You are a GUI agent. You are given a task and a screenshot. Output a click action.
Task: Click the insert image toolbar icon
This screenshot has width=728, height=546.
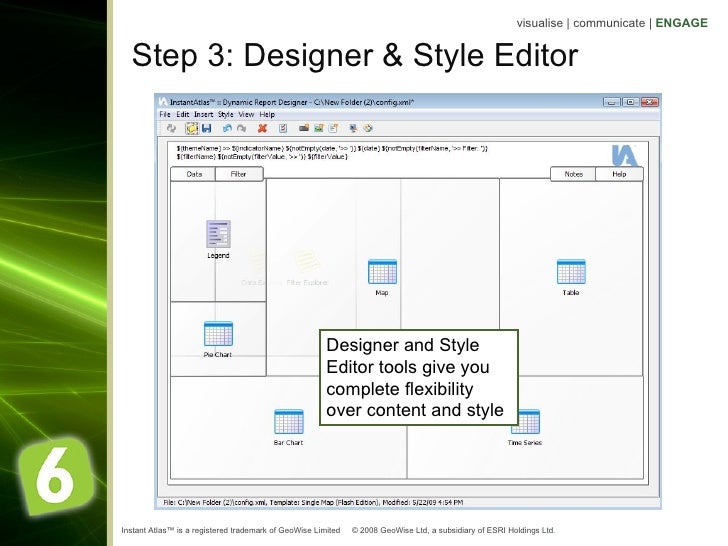pyautogui.click(x=318, y=128)
